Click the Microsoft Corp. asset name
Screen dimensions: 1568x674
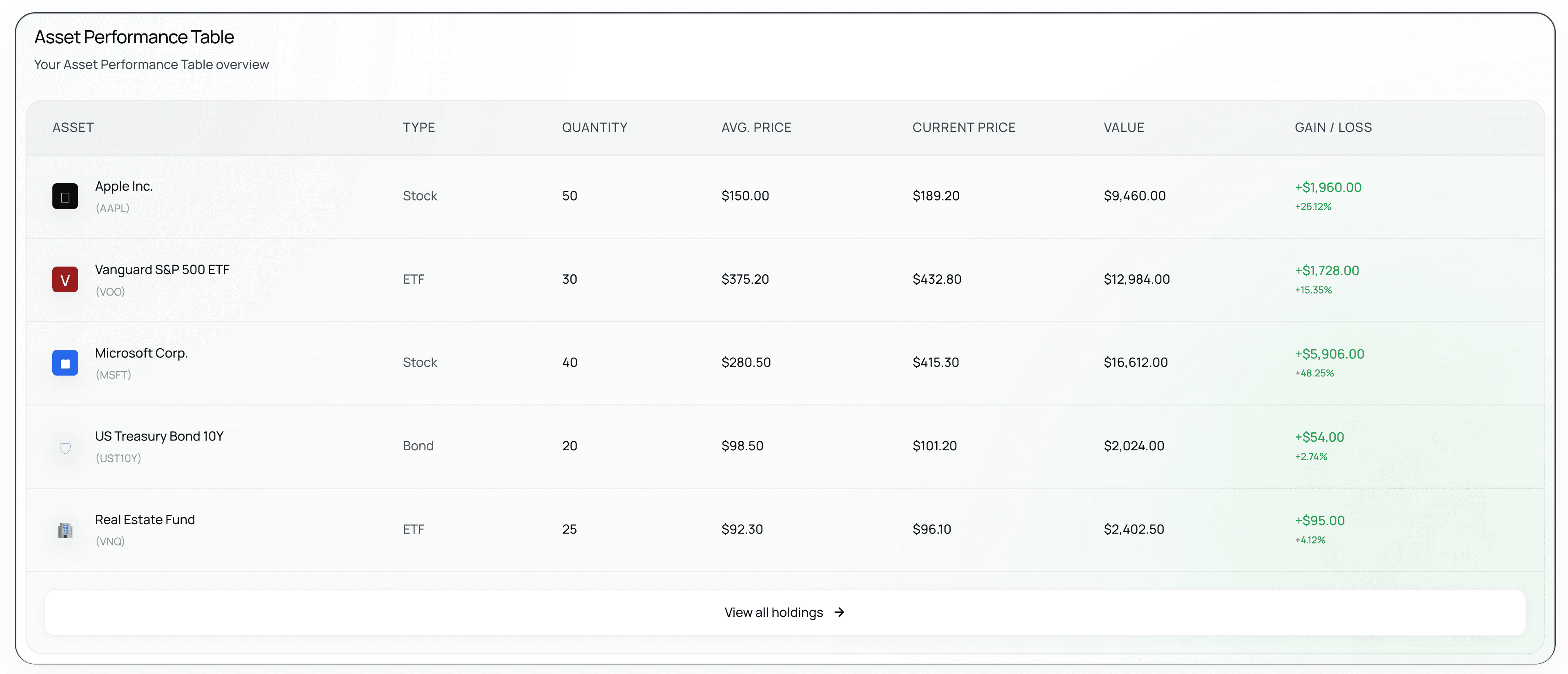[x=141, y=353]
